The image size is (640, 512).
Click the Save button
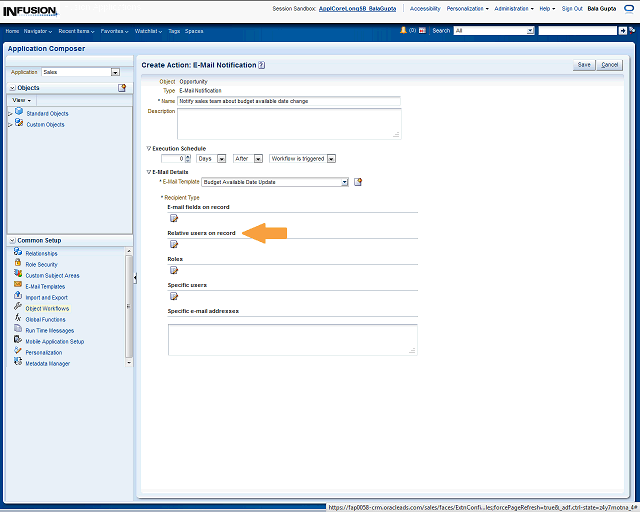(x=584, y=64)
